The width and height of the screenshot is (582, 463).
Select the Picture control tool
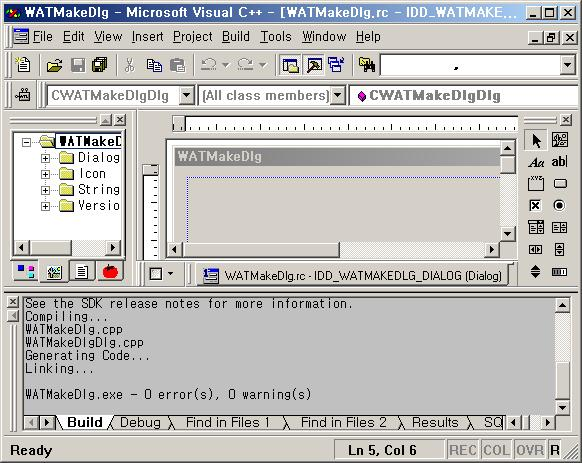pyautogui.click(x=559, y=140)
